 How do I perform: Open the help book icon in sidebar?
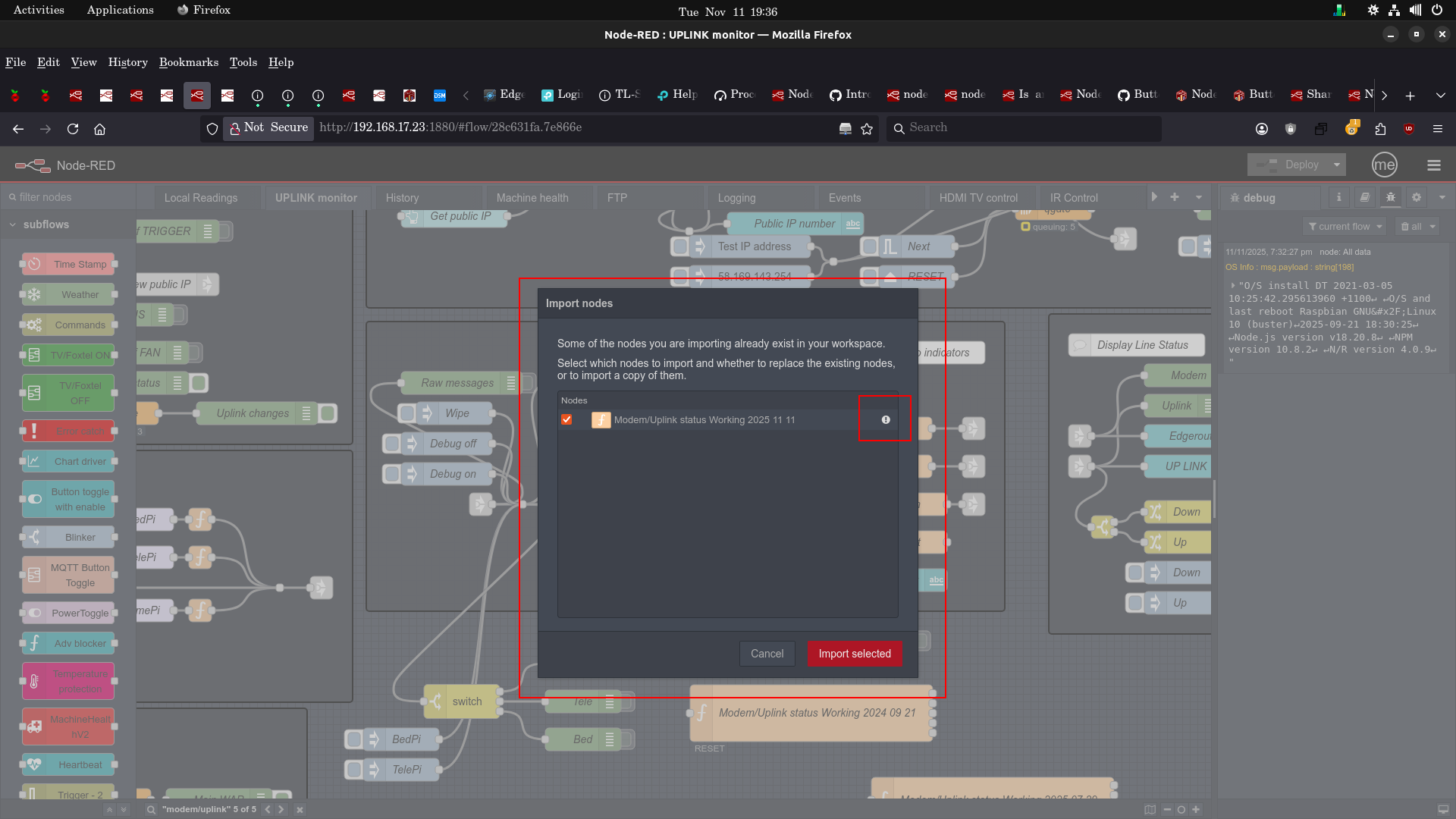1364,197
